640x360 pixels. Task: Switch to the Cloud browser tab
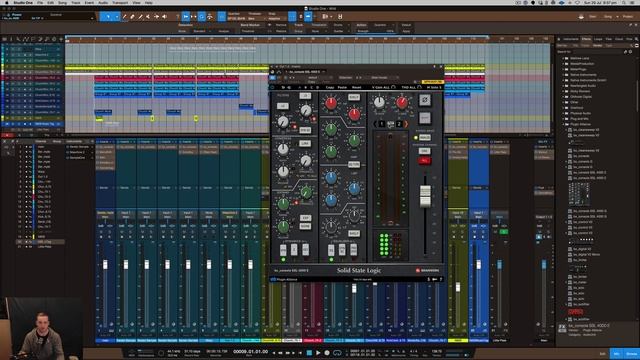click(619, 39)
